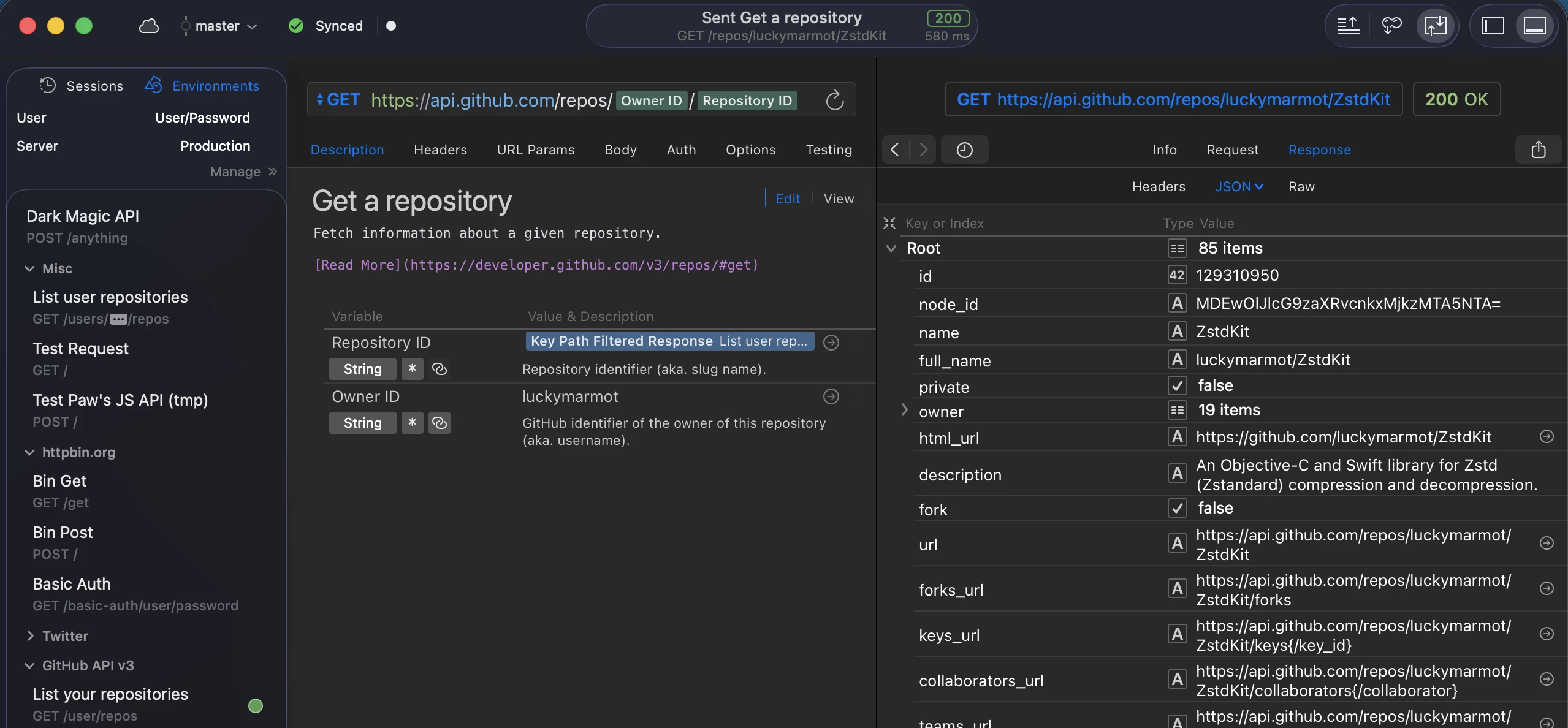Click the cloud sync icon
Viewport: 1568px width, 728px height.
click(148, 26)
